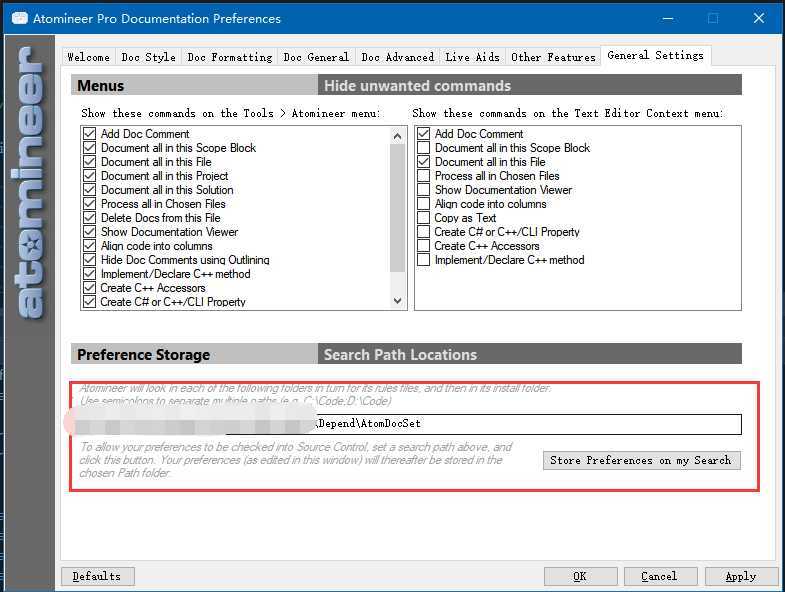Click the Atomineer app icon in title bar

click(x=20, y=19)
